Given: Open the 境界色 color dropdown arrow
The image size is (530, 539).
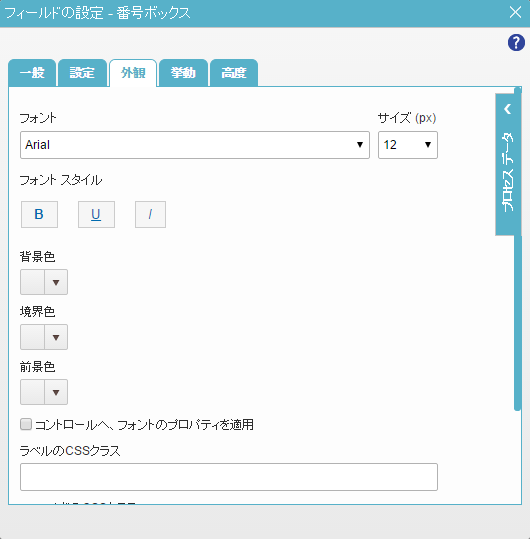Looking at the screenshot, I should [56, 337].
